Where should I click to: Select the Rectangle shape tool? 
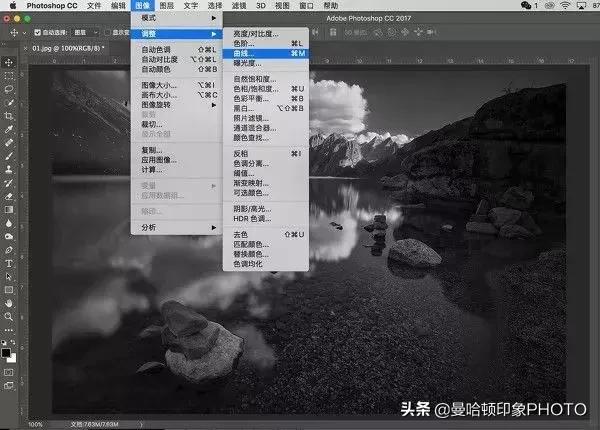9,290
